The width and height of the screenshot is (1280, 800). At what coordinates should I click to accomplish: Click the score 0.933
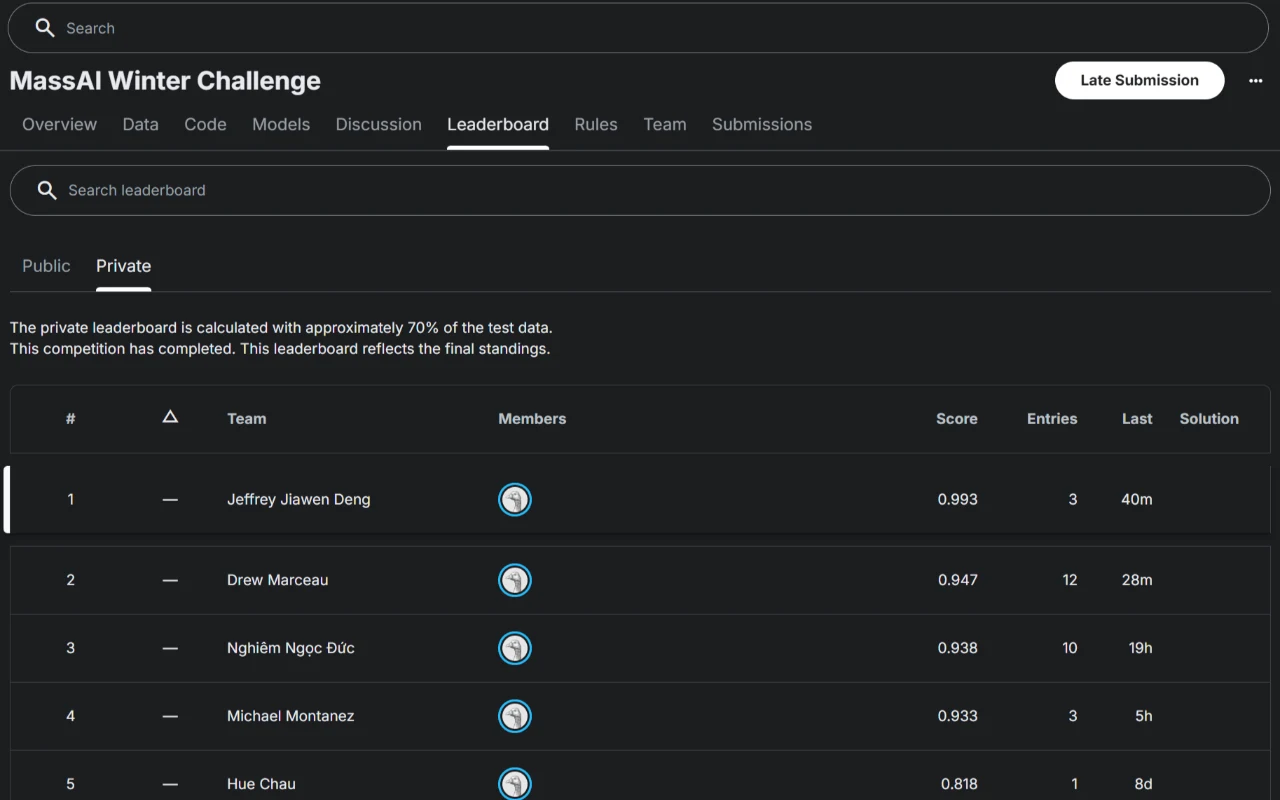pyautogui.click(x=958, y=716)
